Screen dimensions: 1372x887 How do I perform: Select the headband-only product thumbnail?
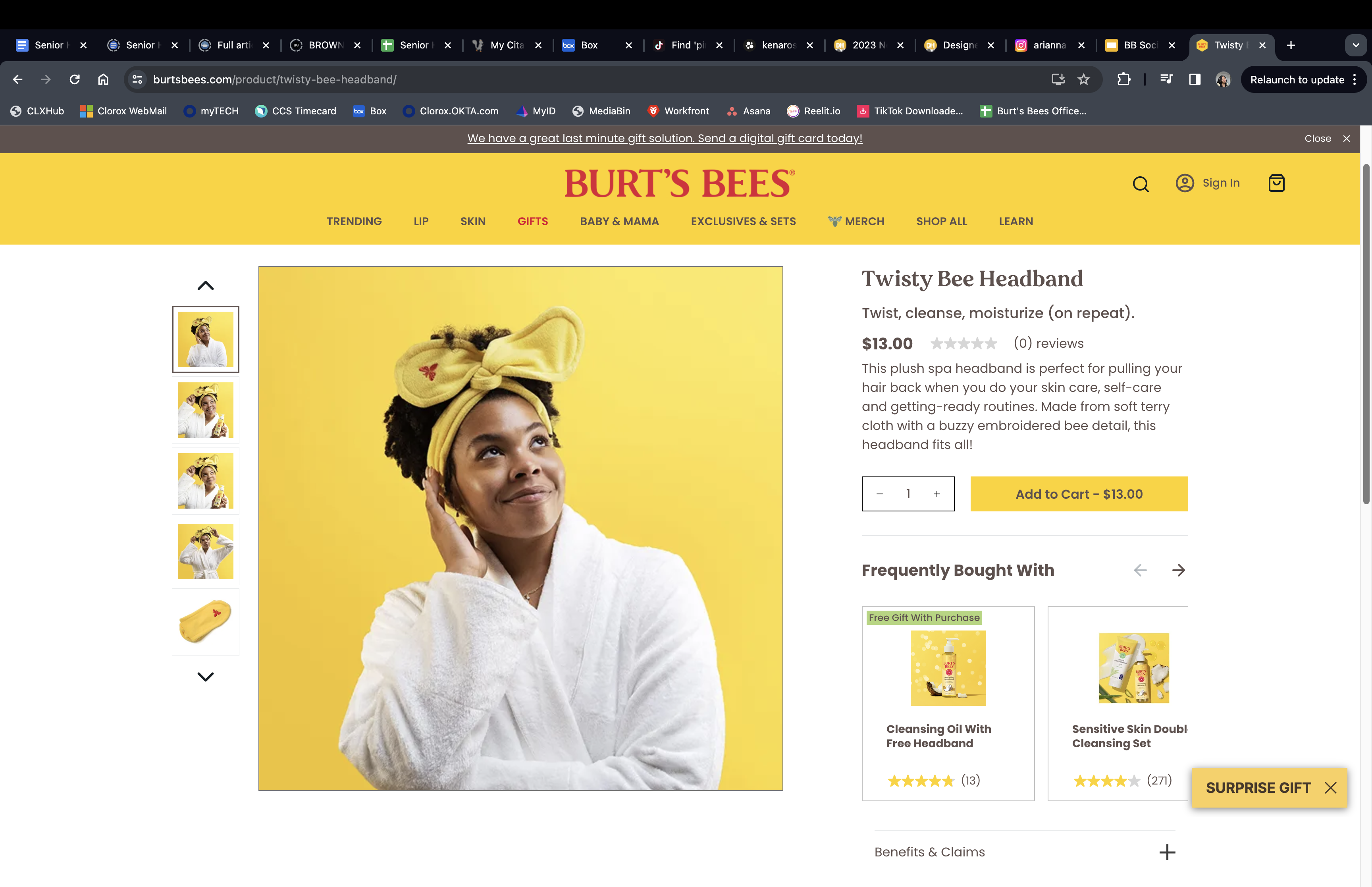206,622
